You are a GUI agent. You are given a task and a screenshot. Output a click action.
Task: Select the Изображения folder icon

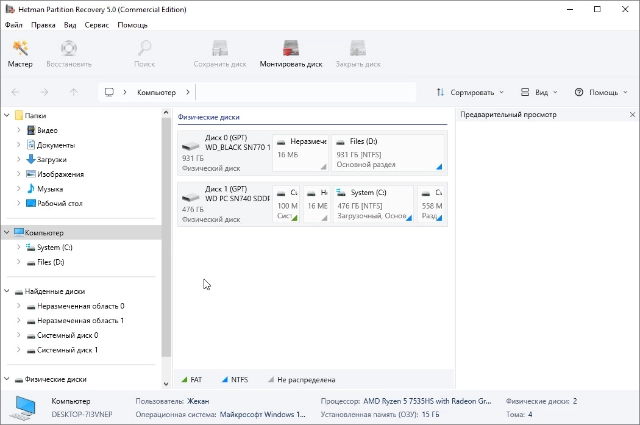[31, 174]
